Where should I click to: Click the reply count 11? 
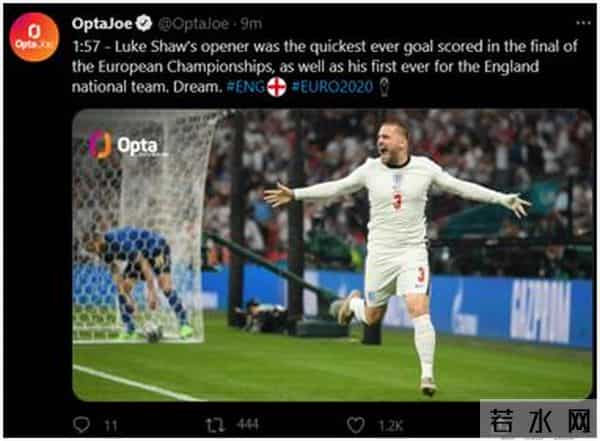[111, 425]
